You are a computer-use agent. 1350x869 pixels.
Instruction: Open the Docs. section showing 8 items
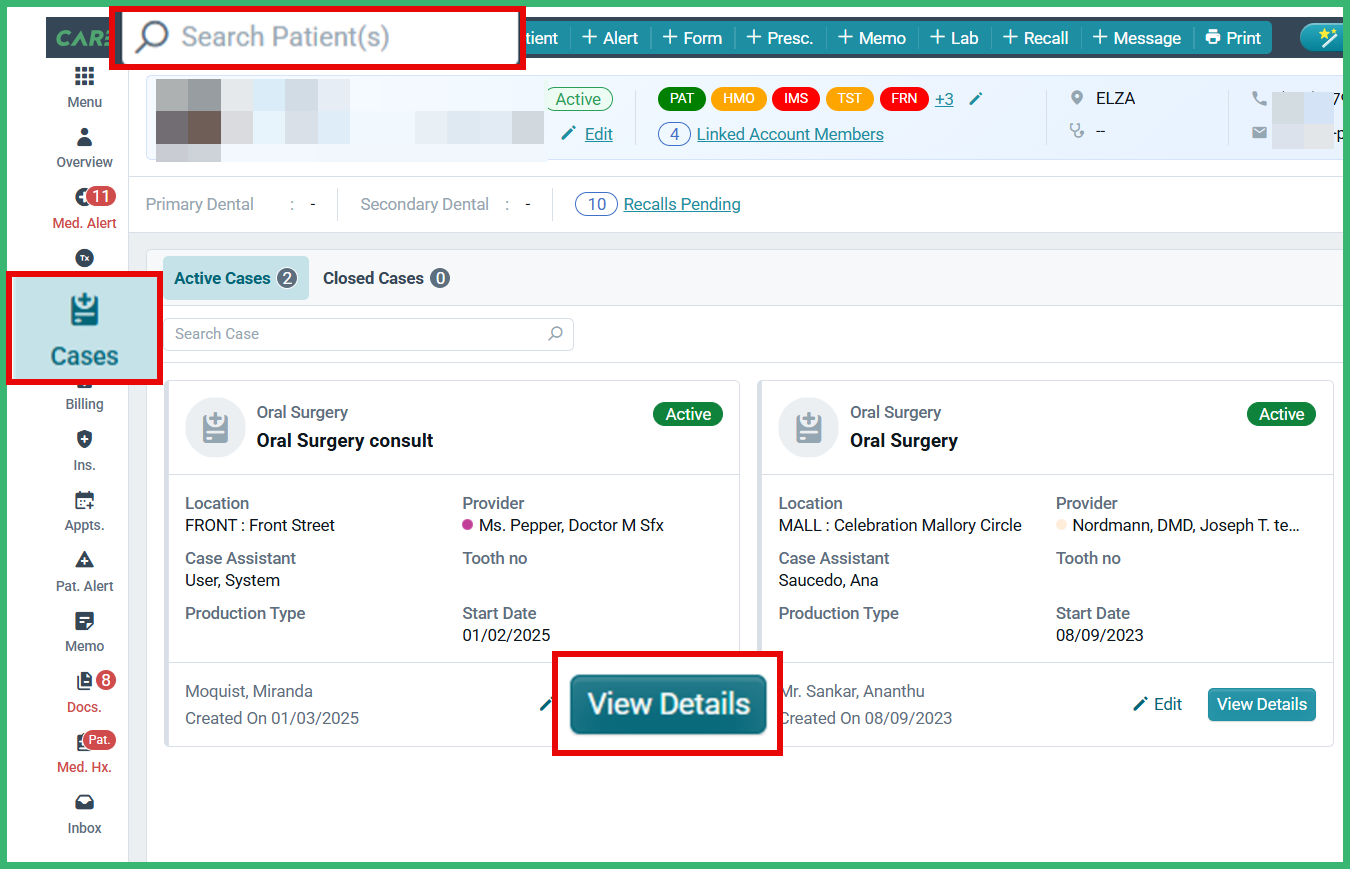pos(84,693)
